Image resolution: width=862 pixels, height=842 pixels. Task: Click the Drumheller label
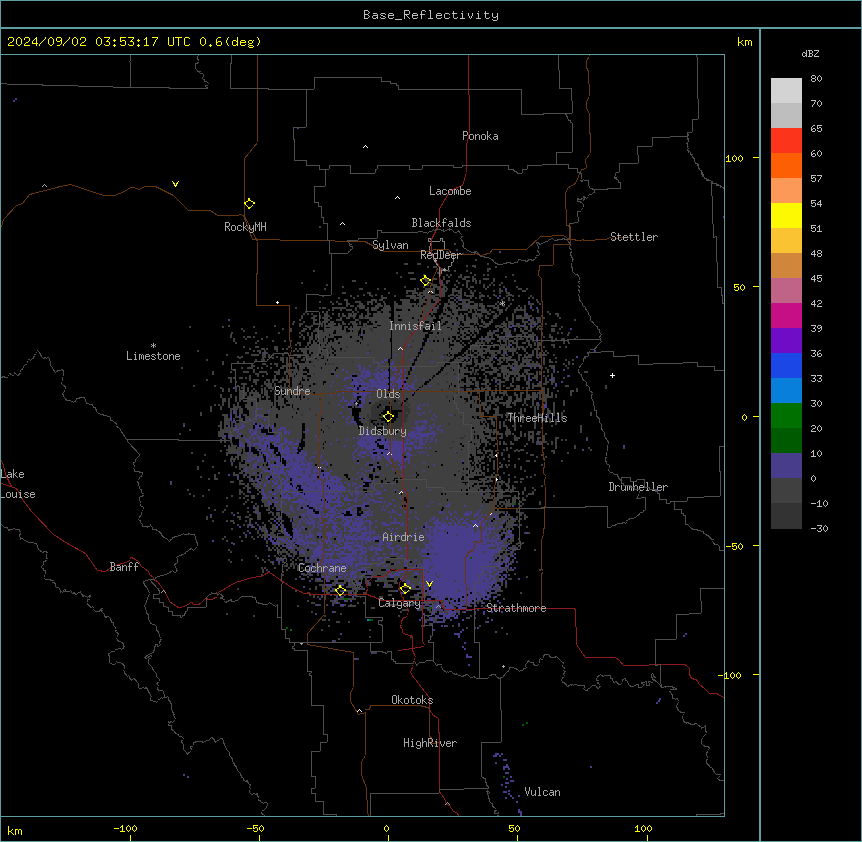point(638,487)
